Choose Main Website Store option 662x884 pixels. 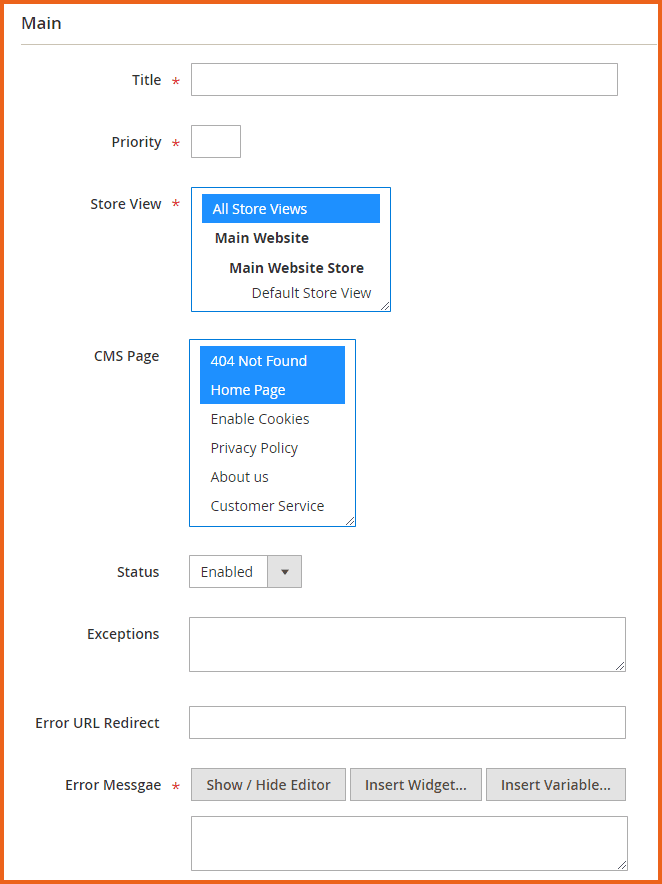296,268
